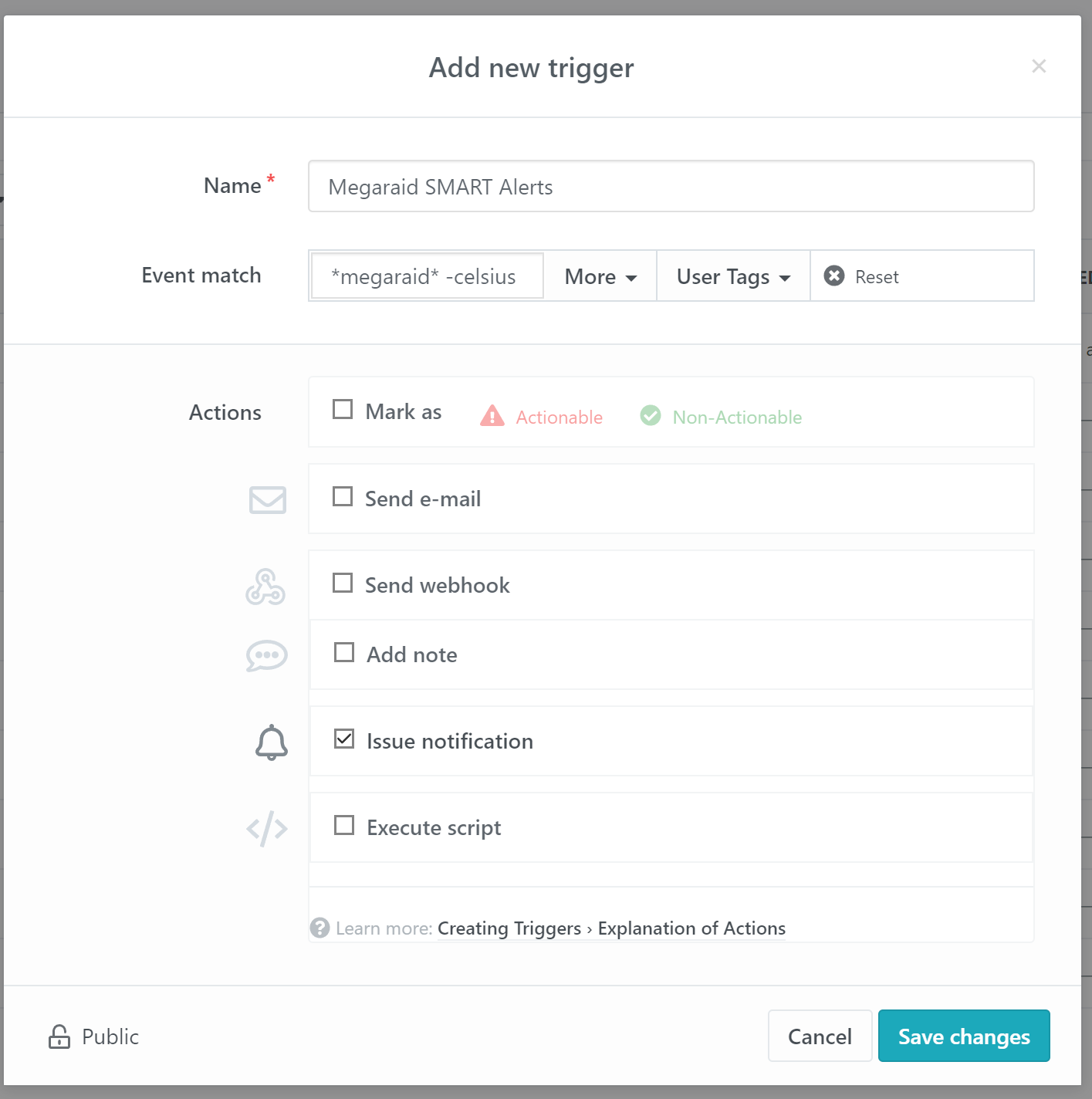Click the Public padlock icon
1092x1099 pixels.
(59, 1036)
